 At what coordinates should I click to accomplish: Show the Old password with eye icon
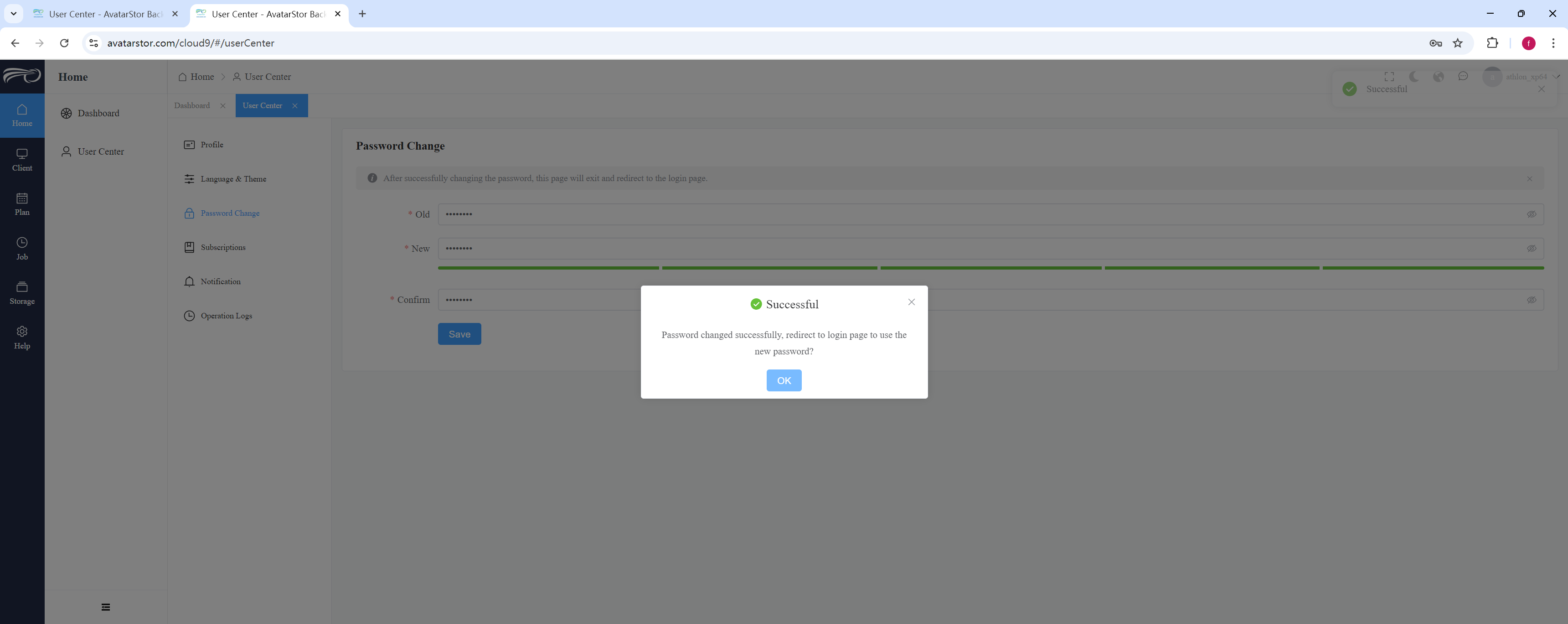click(1532, 214)
